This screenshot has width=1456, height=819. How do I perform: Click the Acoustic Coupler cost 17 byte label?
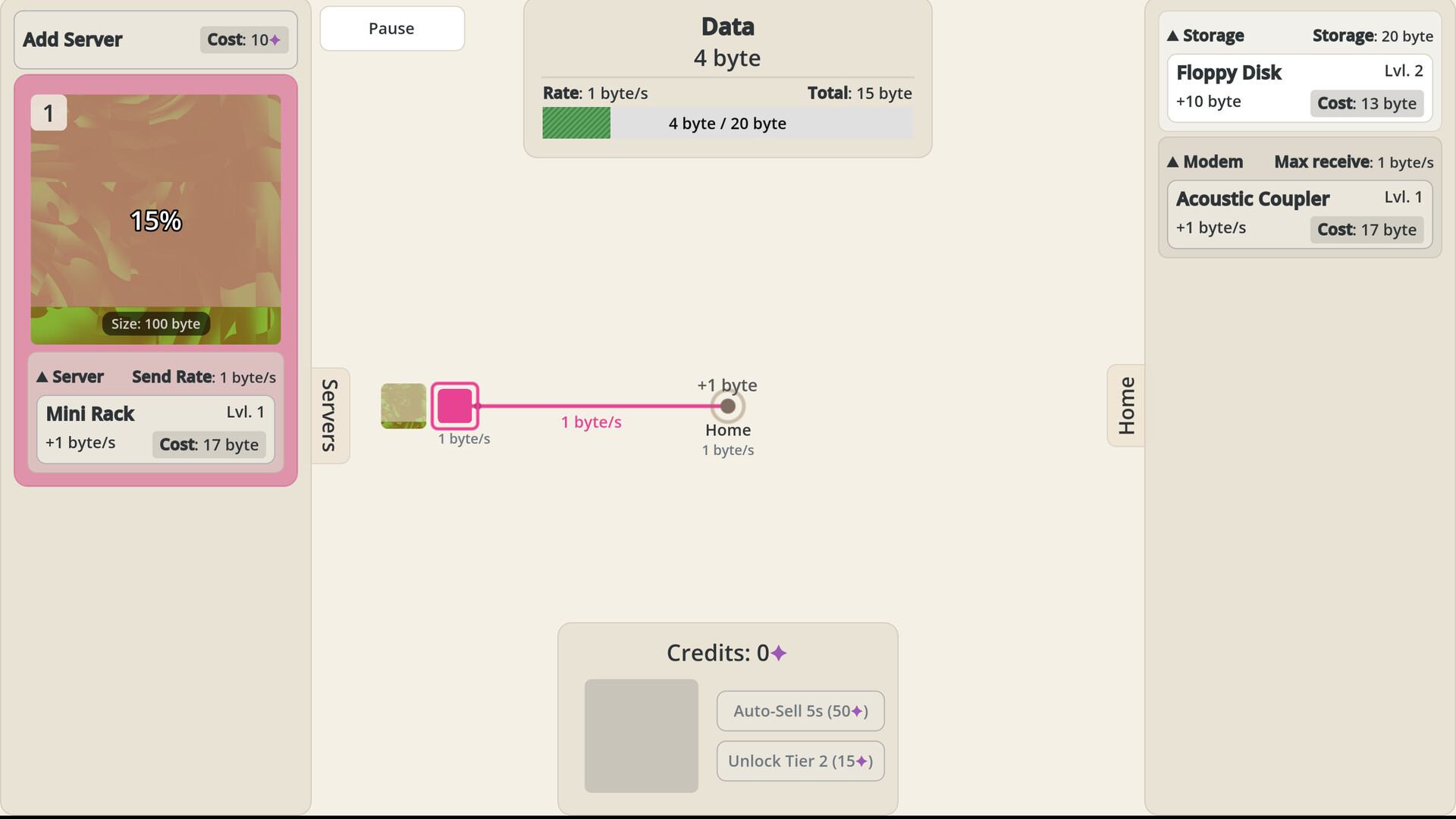click(x=1367, y=230)
